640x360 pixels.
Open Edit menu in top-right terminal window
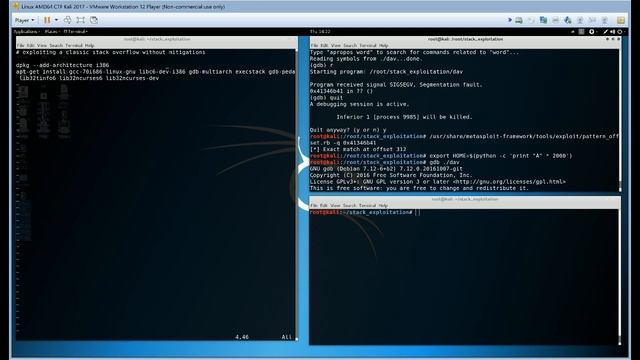(x=324, y=46)
